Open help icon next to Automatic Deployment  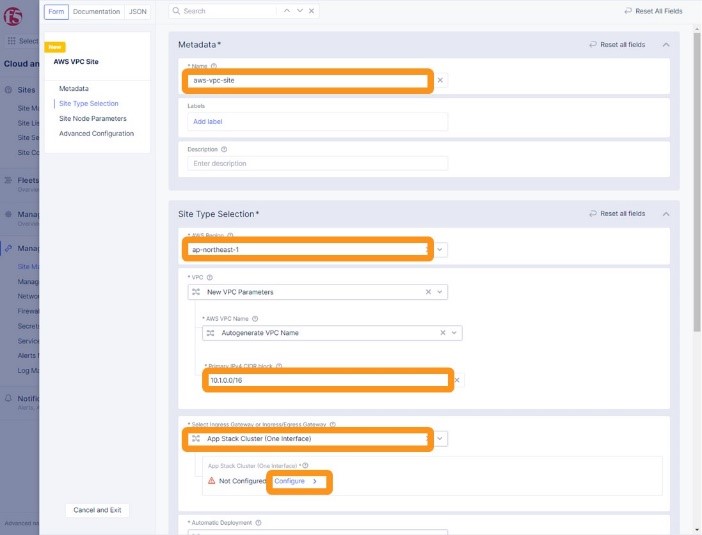tap(258, 522)
